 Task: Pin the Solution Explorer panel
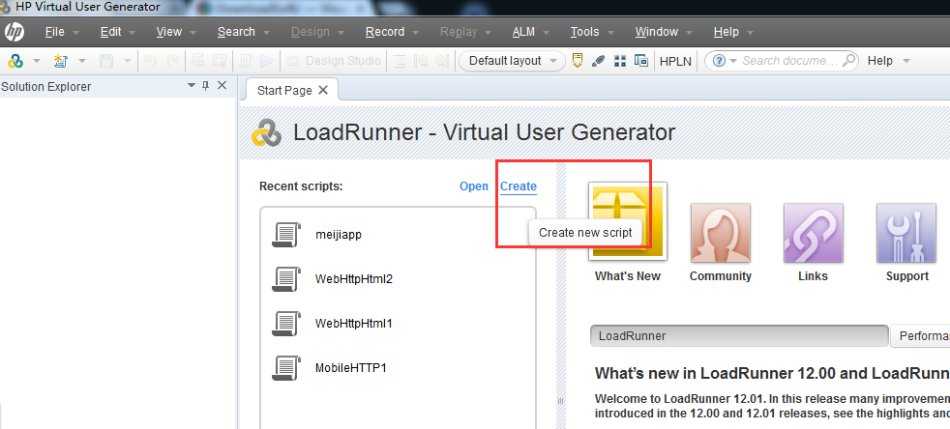[x=205, y=85]
